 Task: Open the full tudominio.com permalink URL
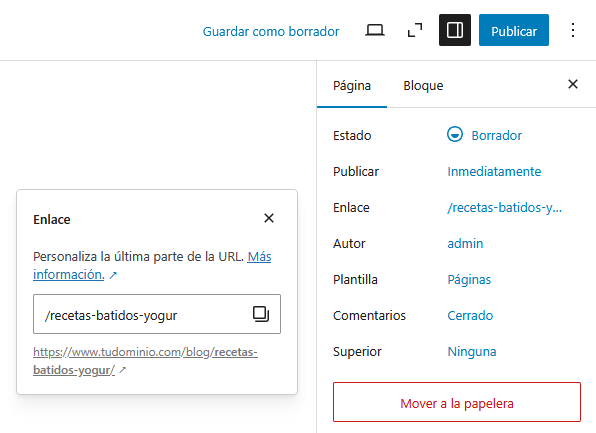tap(145, 361)
